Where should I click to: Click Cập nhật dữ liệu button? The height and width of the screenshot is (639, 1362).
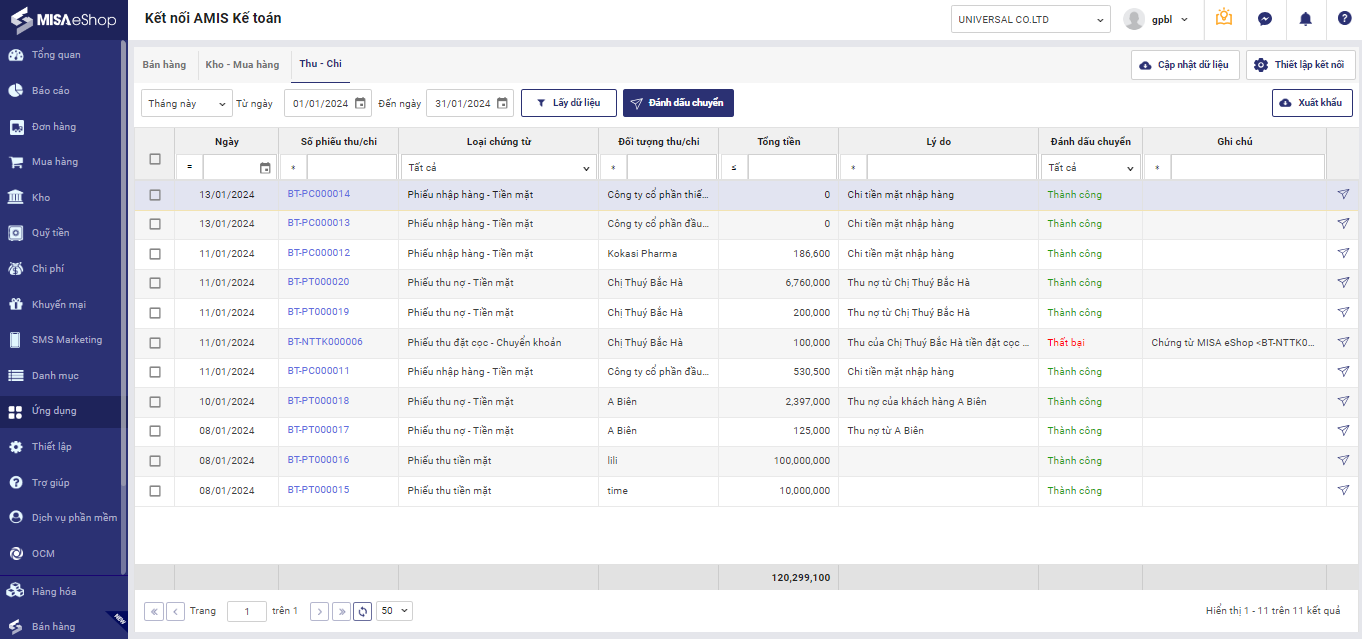tap(1185, 65)
